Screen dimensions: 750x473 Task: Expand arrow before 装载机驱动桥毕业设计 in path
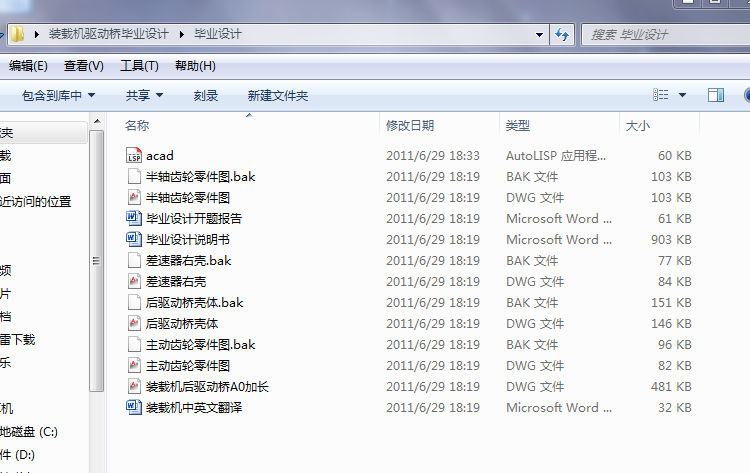coord(37,34)
